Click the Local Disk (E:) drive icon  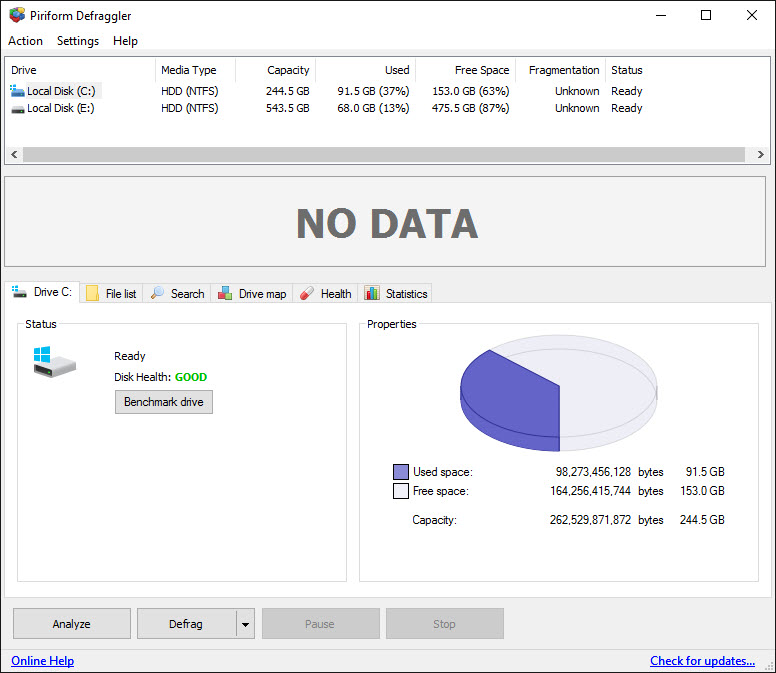pos(18,109)
